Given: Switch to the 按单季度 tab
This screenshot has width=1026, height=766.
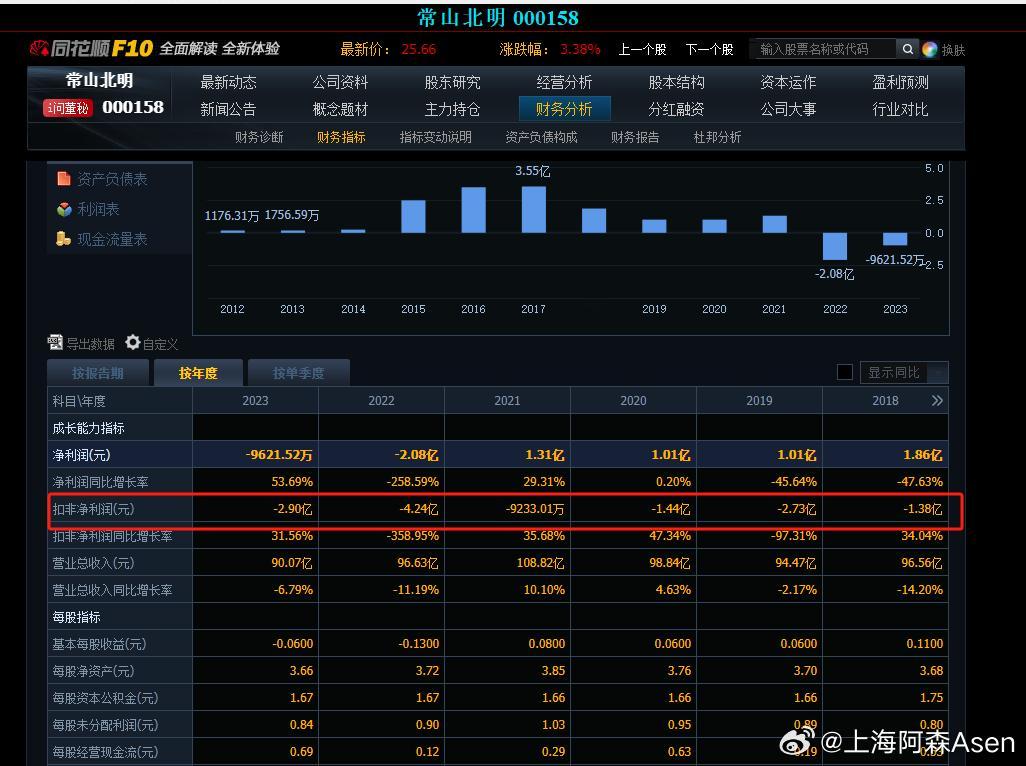Looking at the screenshot, I should tap(298, 373).
